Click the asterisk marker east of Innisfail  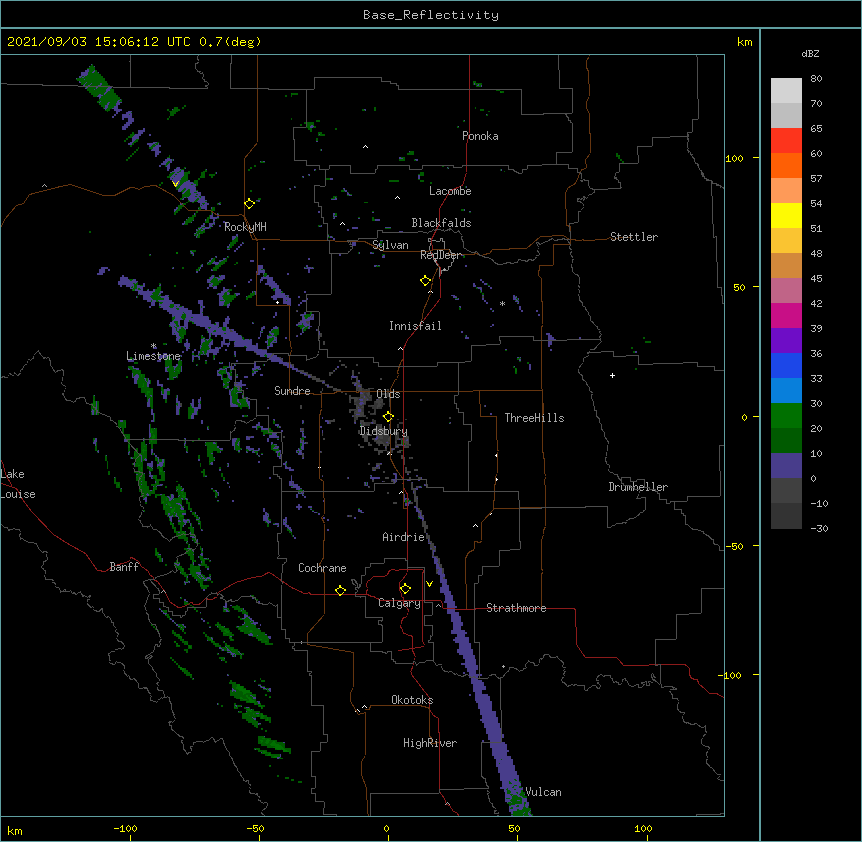point(502,303)
